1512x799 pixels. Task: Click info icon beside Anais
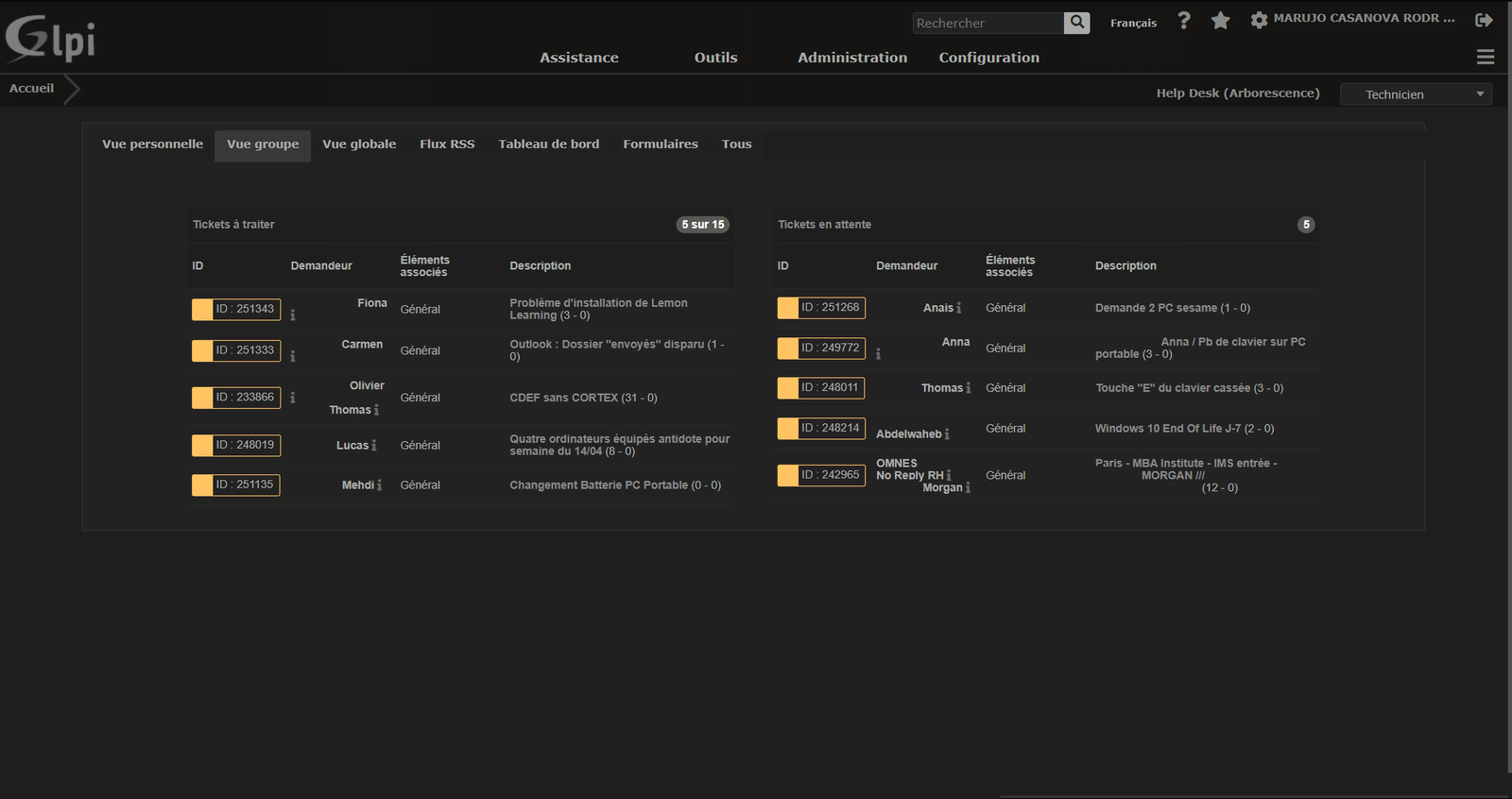click(x=959, y=308)
